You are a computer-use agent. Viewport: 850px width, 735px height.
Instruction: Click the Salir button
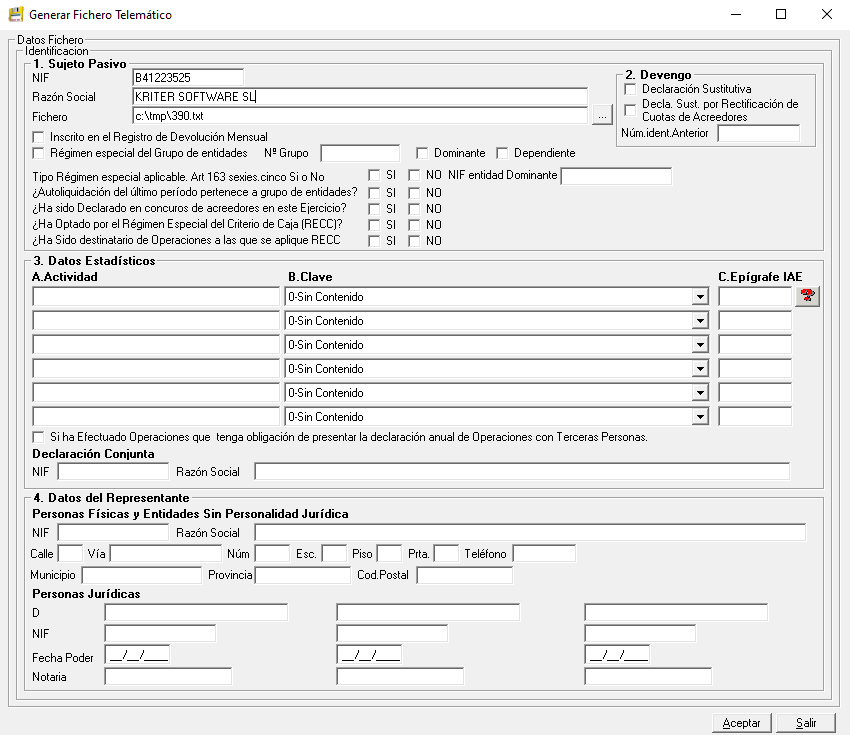806,723
